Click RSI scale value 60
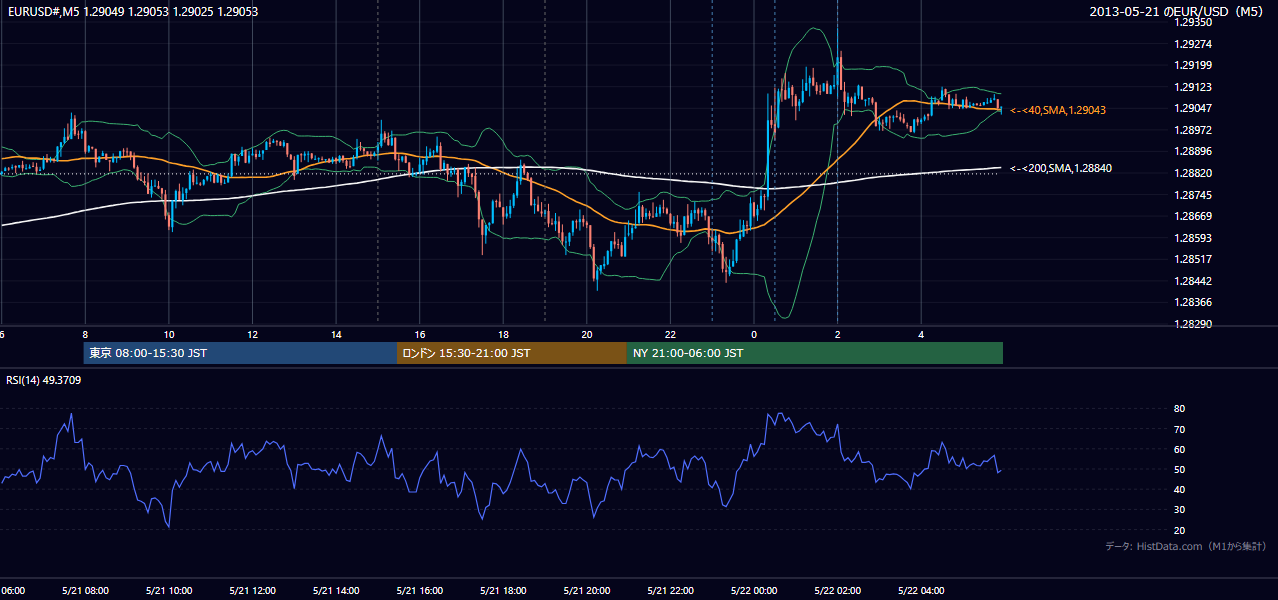The image size is (1278, 600). click(x=1179, y=450)
